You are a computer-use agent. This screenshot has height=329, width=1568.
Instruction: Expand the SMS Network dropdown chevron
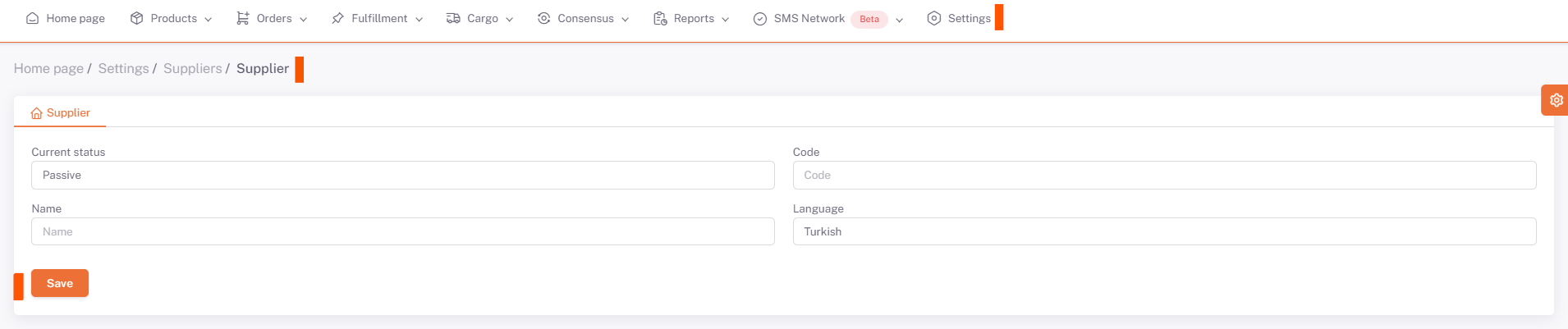[x=900, y=20]
